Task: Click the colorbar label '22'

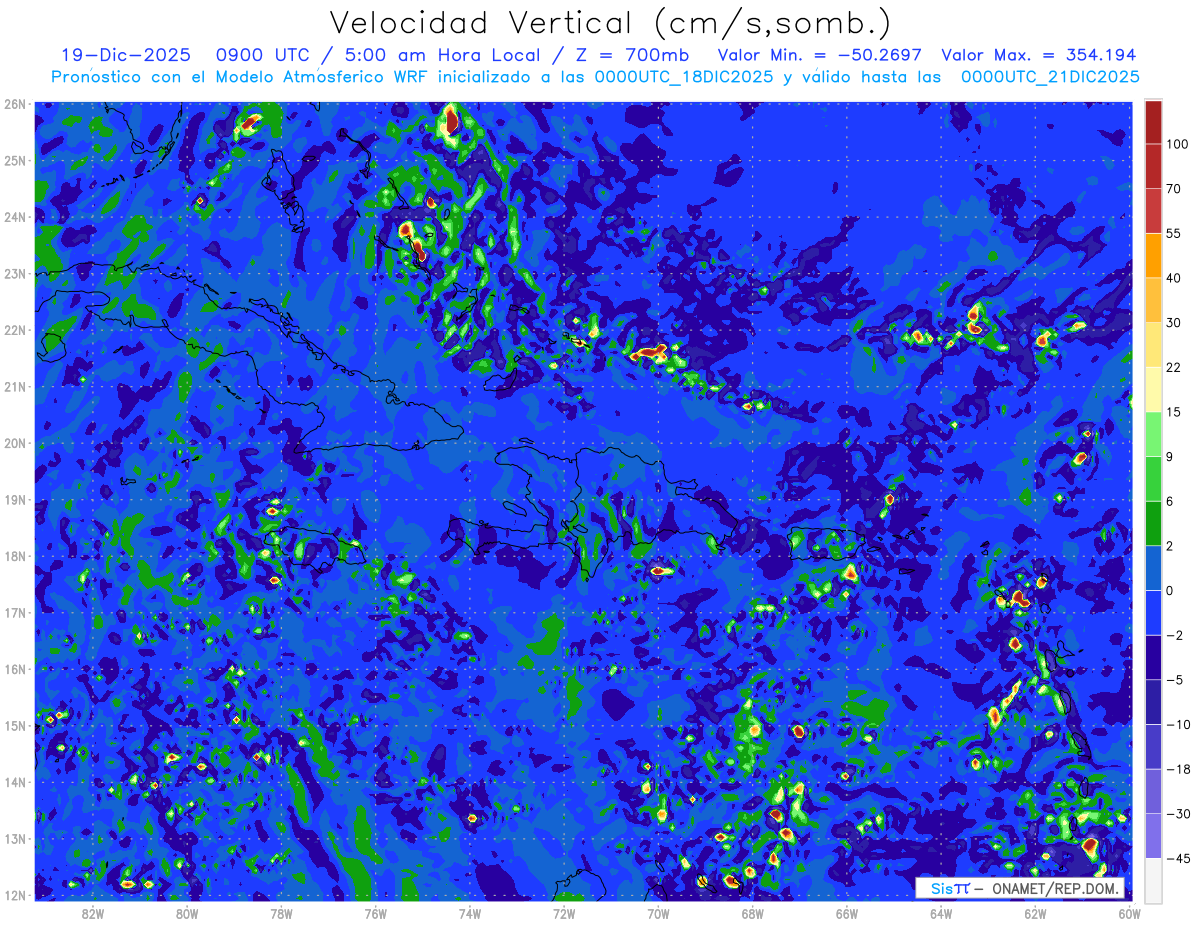Action: click(1174, 367)
